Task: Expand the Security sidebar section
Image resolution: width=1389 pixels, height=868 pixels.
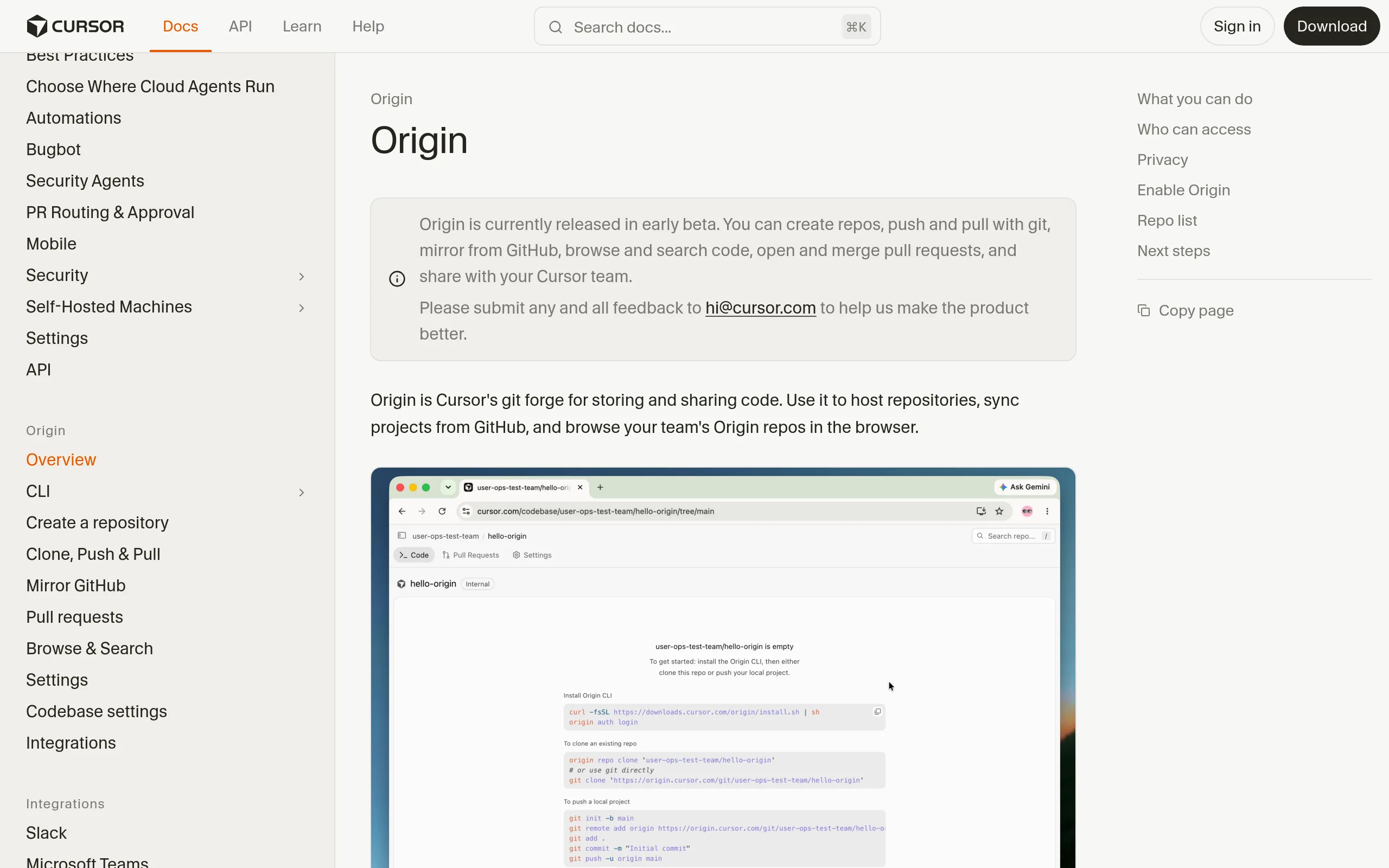Action: pyautogui.click(x=301, y=277)
